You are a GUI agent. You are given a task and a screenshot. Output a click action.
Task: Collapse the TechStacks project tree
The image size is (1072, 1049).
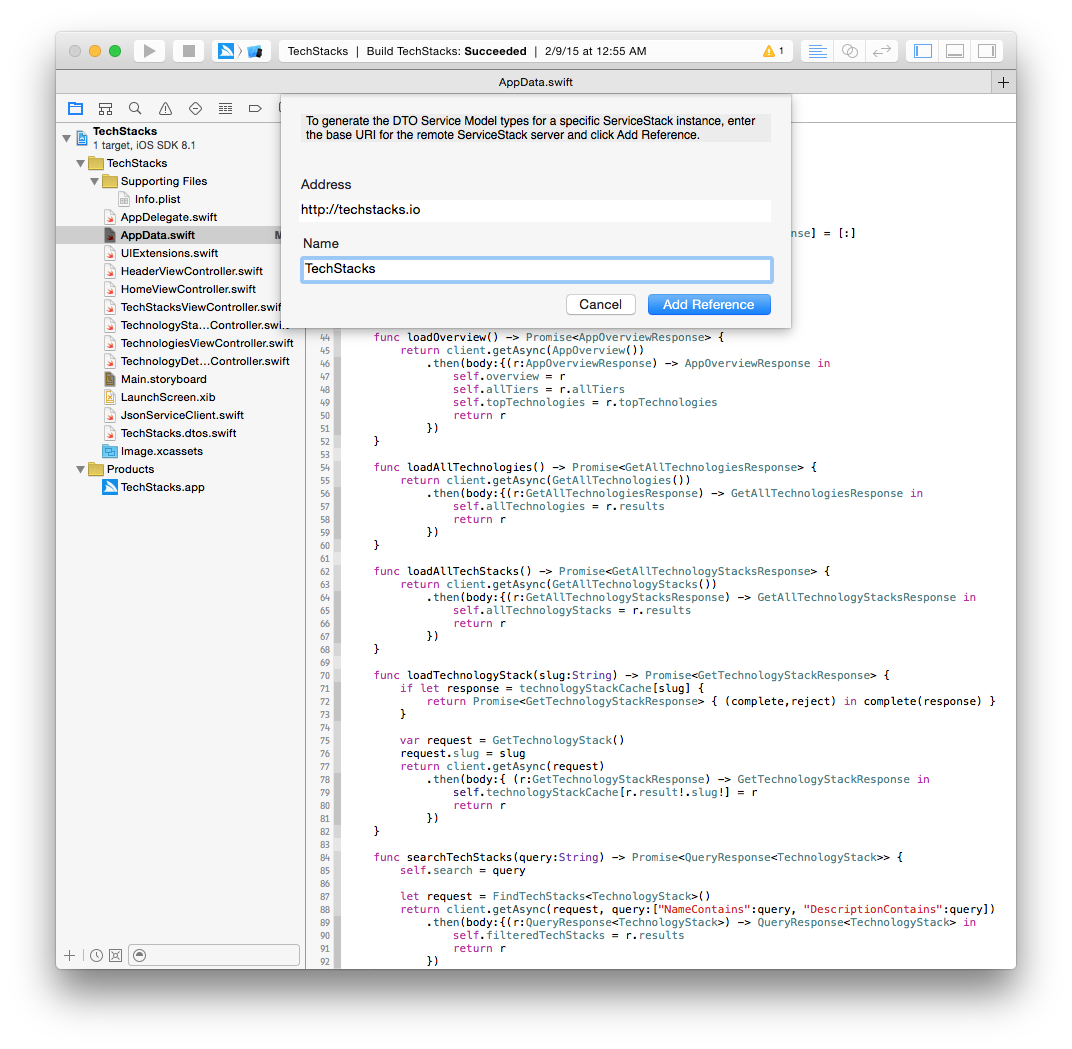point(66,138)
